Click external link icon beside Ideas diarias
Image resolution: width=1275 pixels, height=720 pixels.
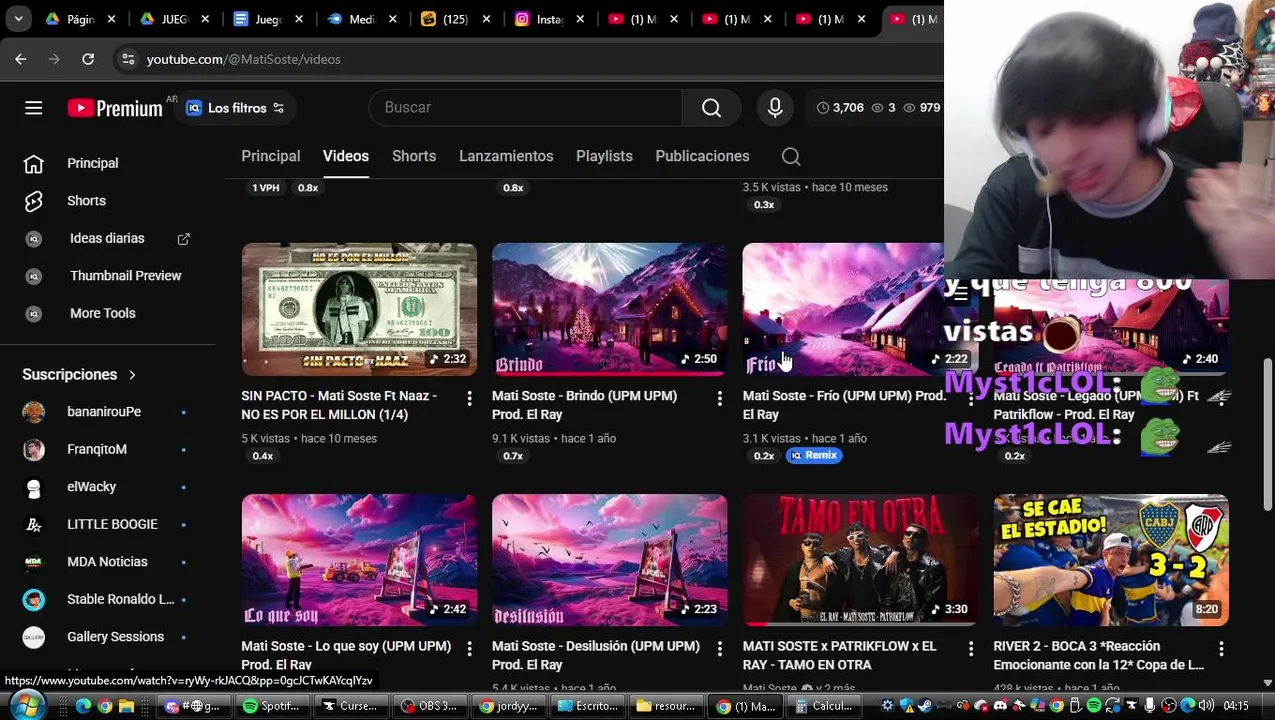(x=183, y=239)
